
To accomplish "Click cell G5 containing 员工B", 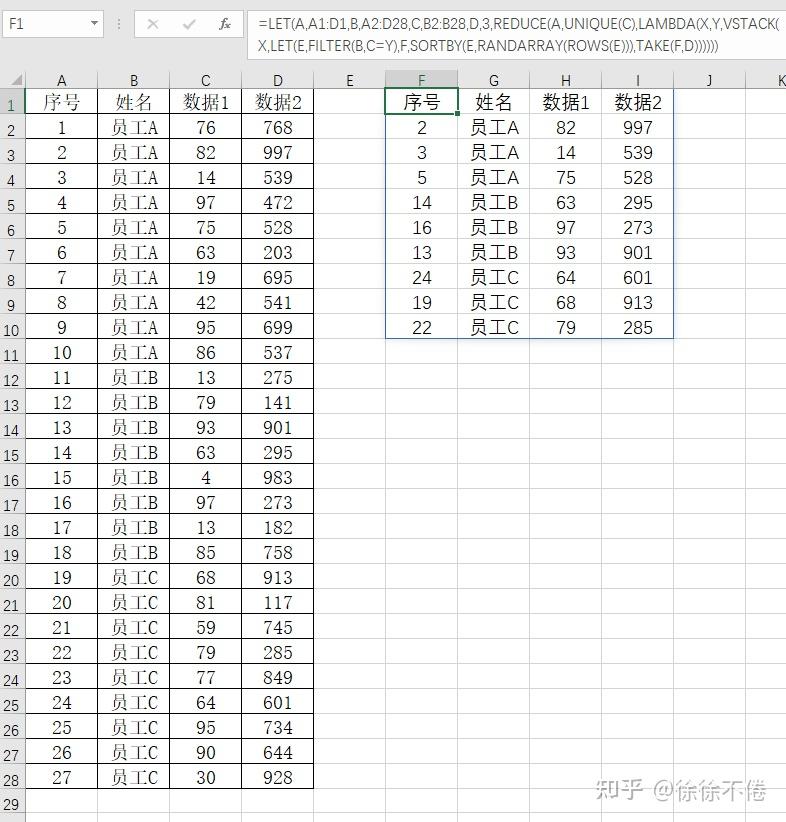I will (493, 202).
